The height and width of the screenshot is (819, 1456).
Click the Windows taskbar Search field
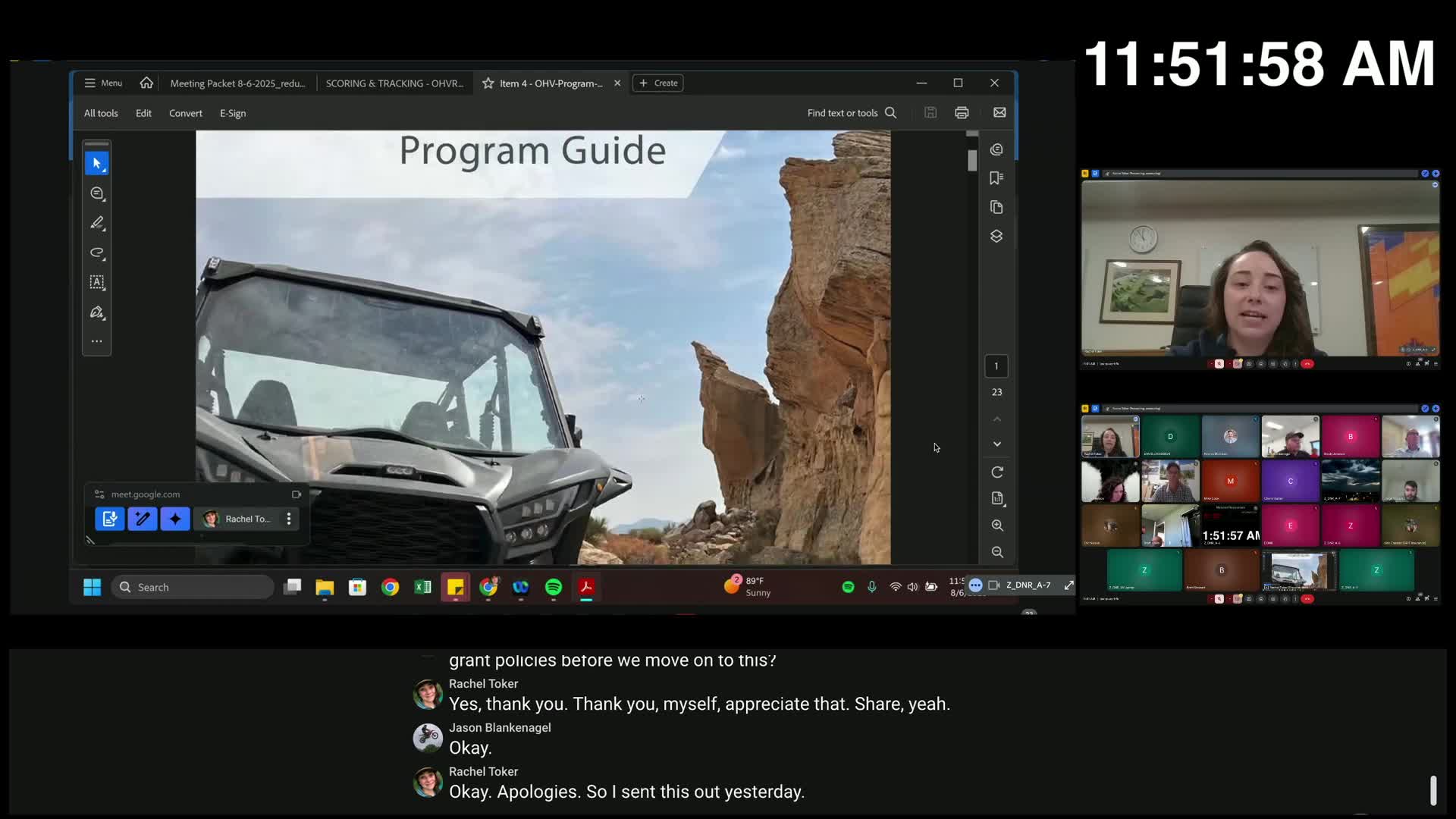tap(193, 587)
